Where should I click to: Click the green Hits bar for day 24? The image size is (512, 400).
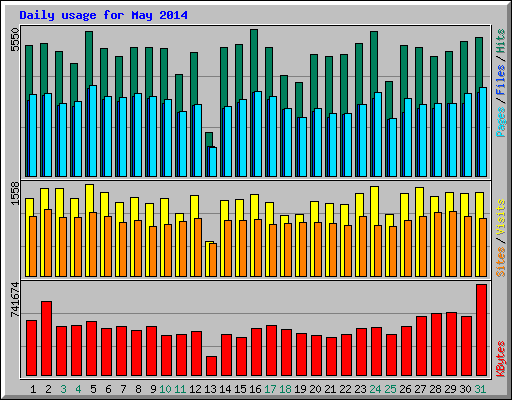coord(374,62)
